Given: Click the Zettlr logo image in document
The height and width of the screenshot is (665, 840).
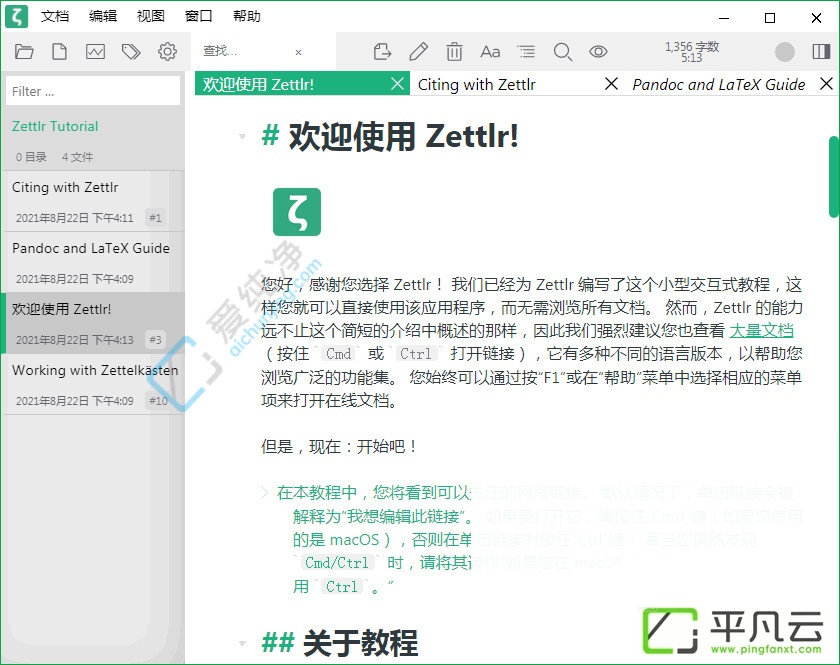Looking at the screenshot, I should pyautogui.click(x=297, y=212).
